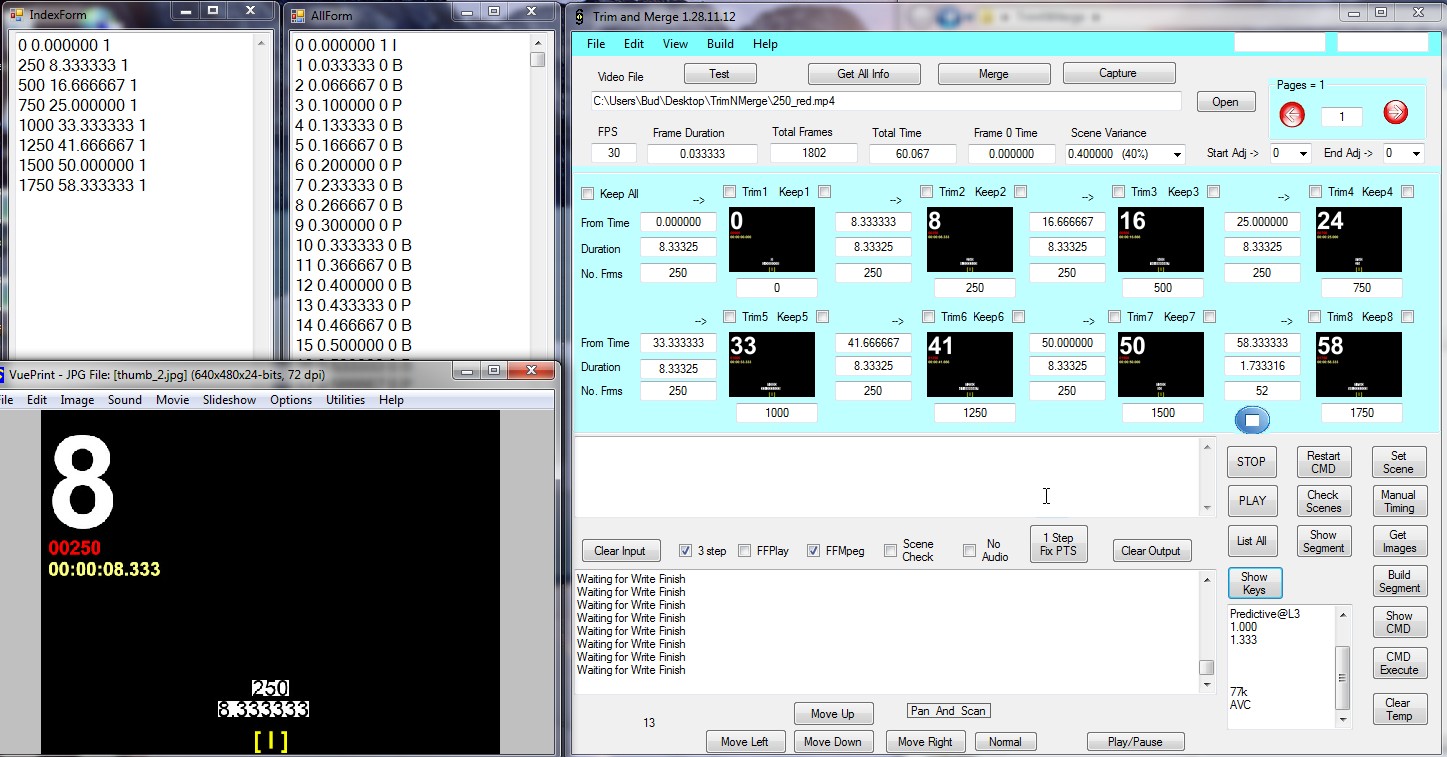Open the Help menu in Trim and Merge
The height and width of the screenshot is (757, 1447).
(765, 44)
